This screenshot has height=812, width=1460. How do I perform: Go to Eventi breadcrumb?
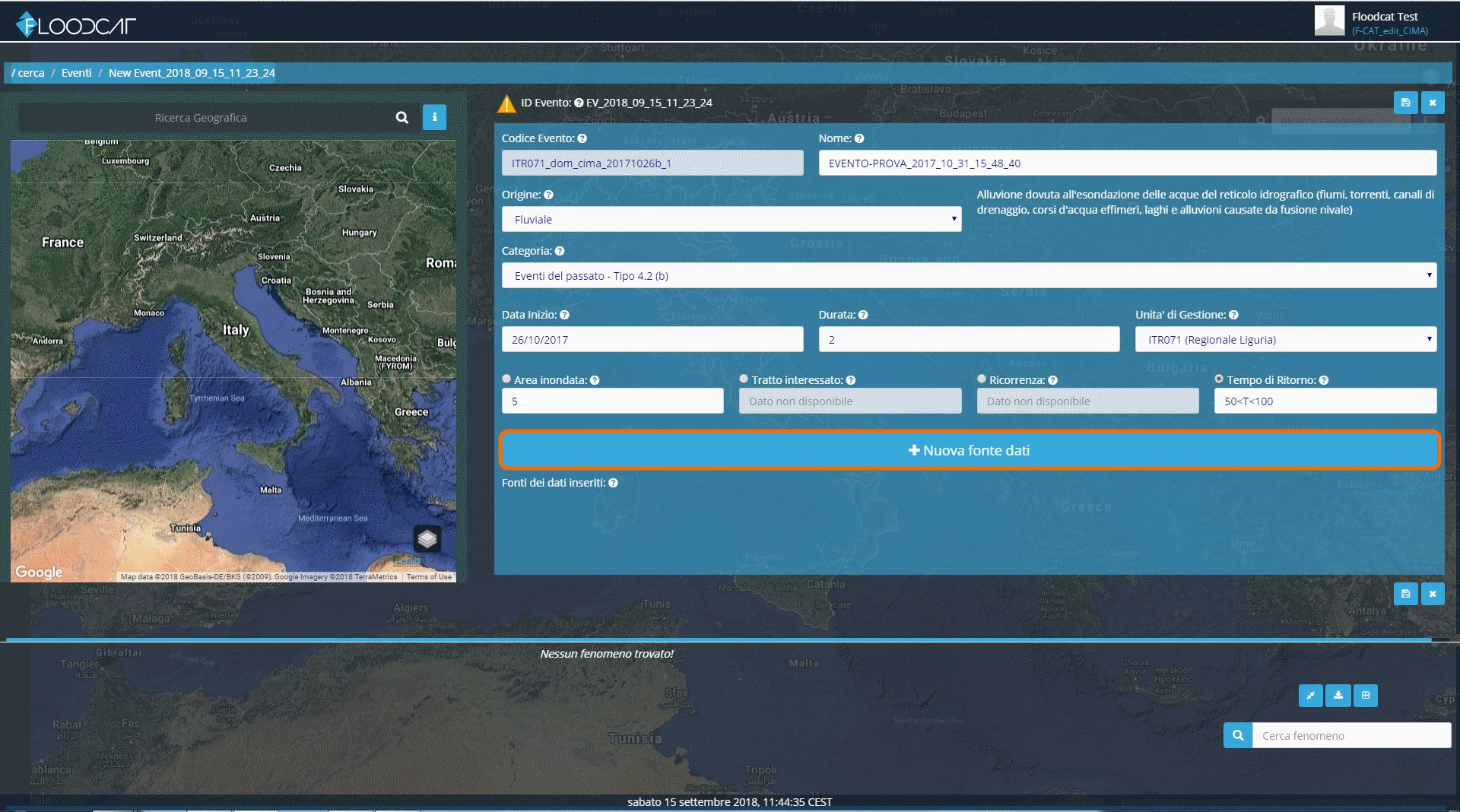coord(76,73)
